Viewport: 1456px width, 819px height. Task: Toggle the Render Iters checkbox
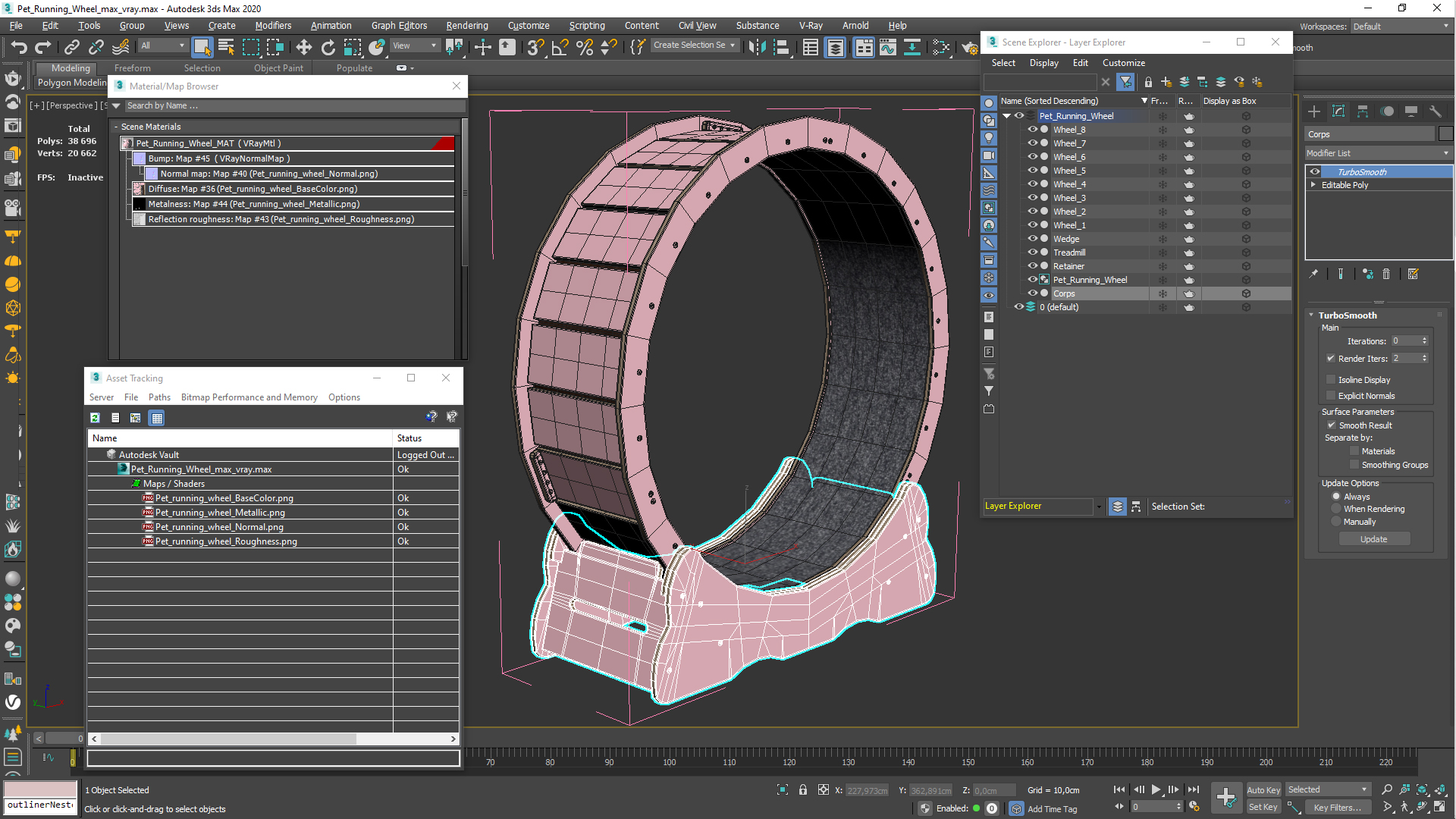1331,359
